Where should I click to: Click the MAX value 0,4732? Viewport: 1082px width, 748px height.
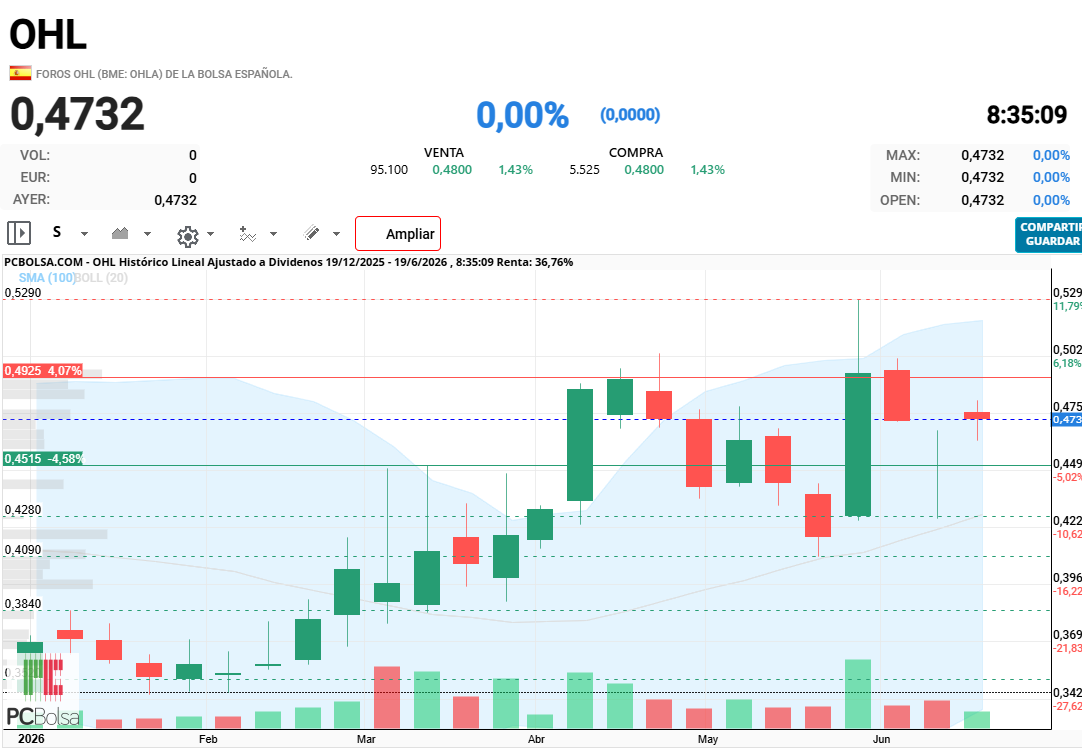(983, 155)
